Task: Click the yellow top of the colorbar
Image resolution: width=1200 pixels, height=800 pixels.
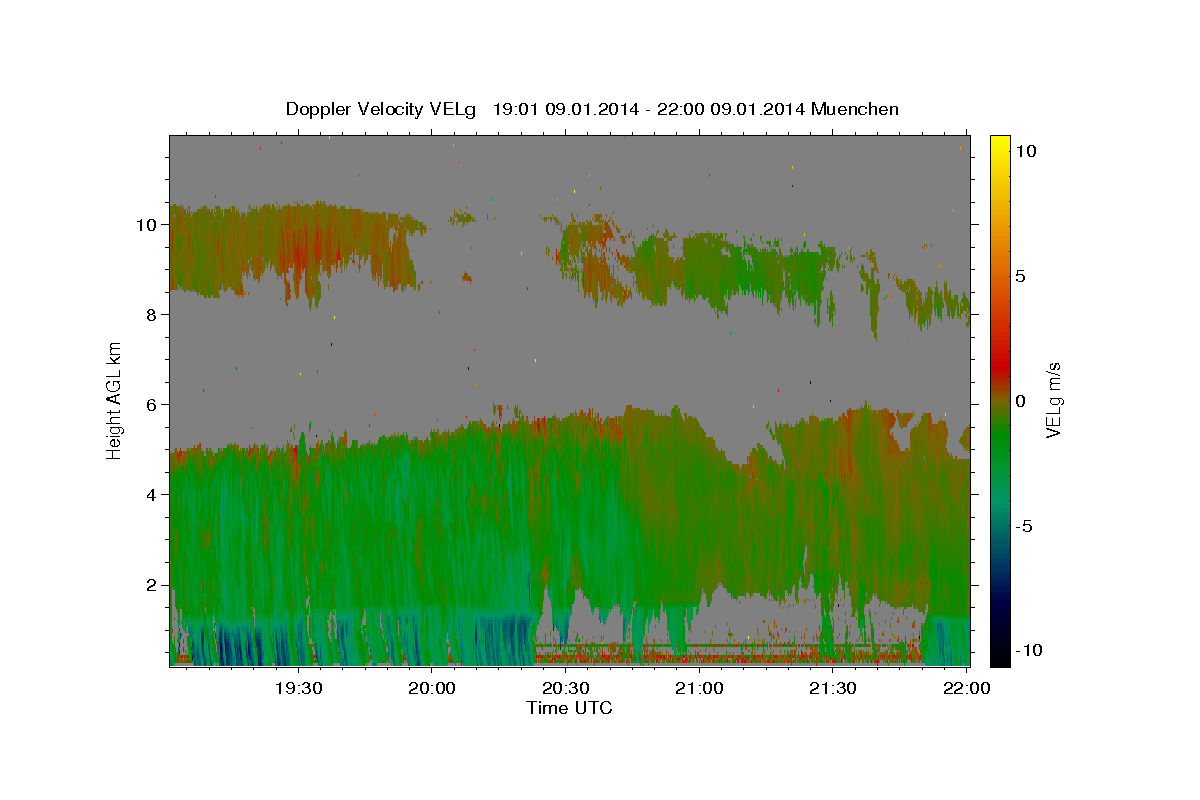Action: pyautogui.click(x=1000, y=145)
